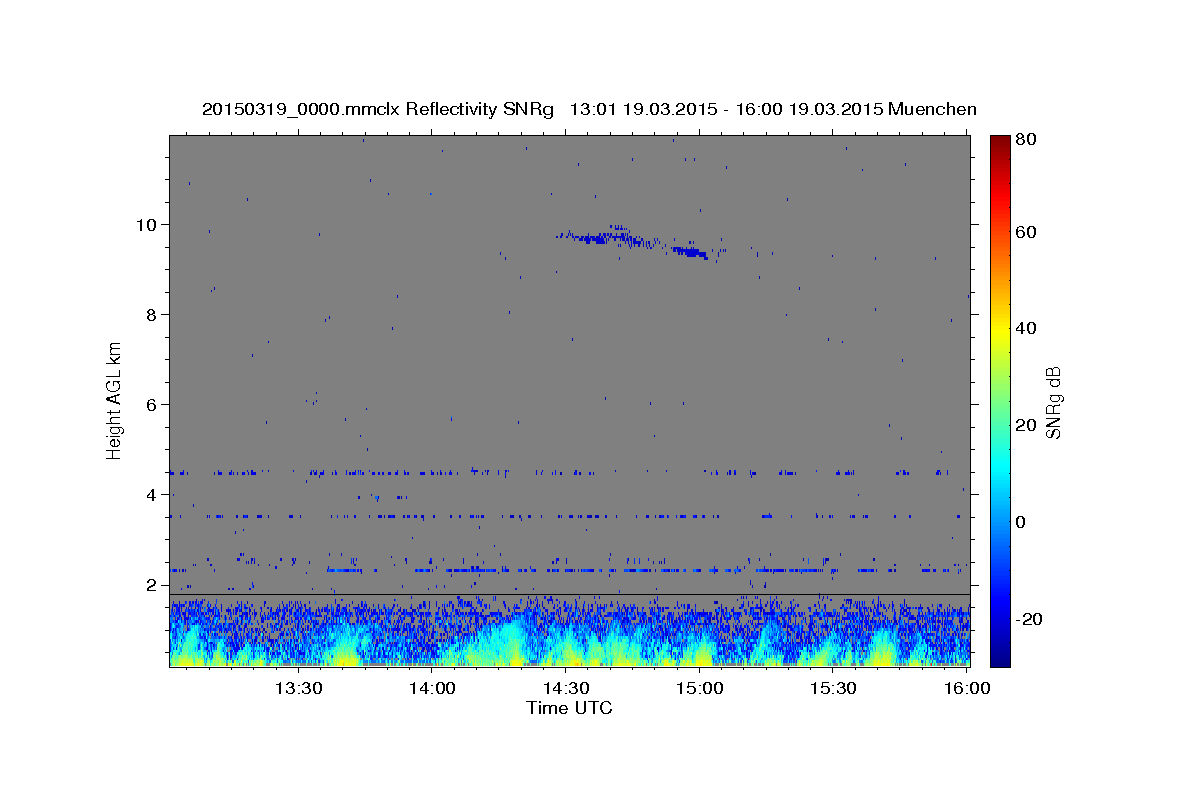1200x800 pixels.
Task: Click the height tick label 2
Action: 152,584
